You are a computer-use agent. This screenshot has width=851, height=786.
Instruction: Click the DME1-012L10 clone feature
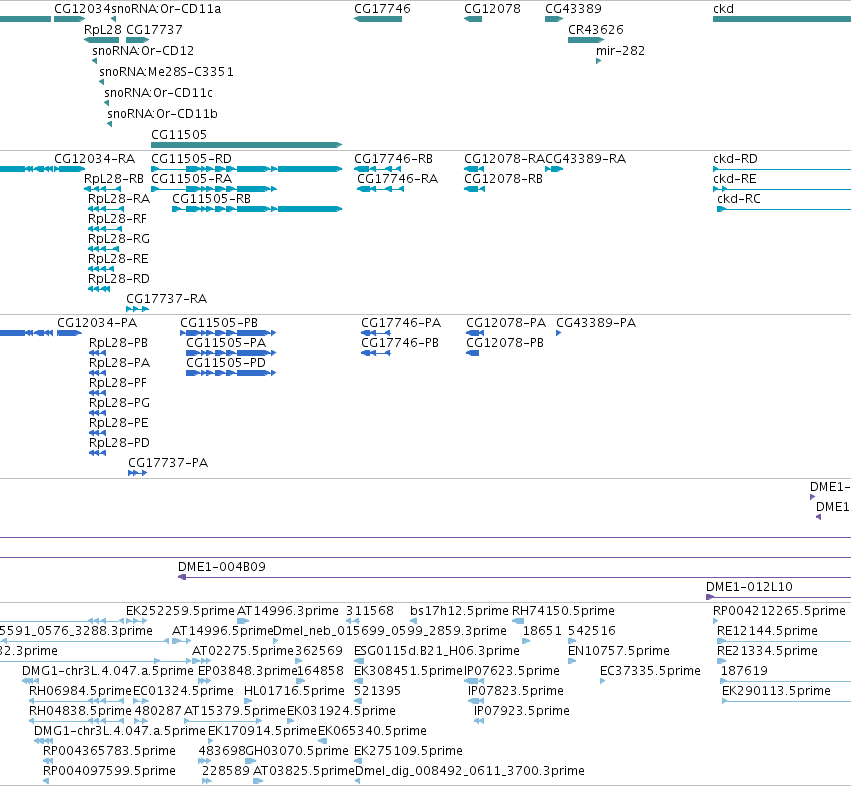pyautogui.click(x=778, y=597)
